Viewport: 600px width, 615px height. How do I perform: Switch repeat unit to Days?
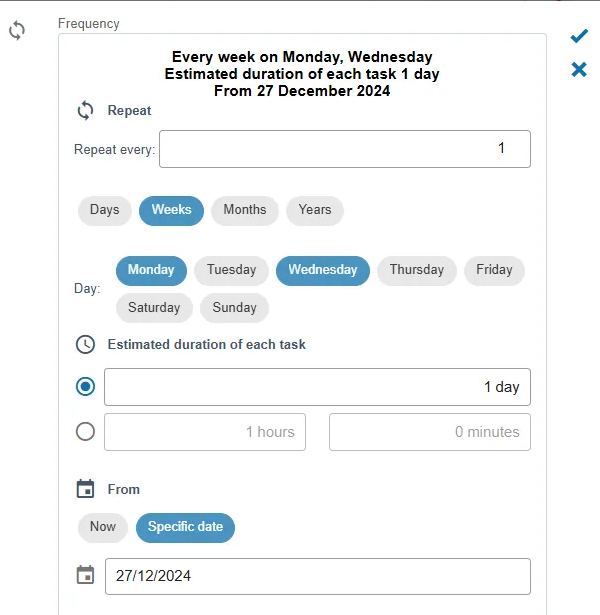click(x=104, y=210)
